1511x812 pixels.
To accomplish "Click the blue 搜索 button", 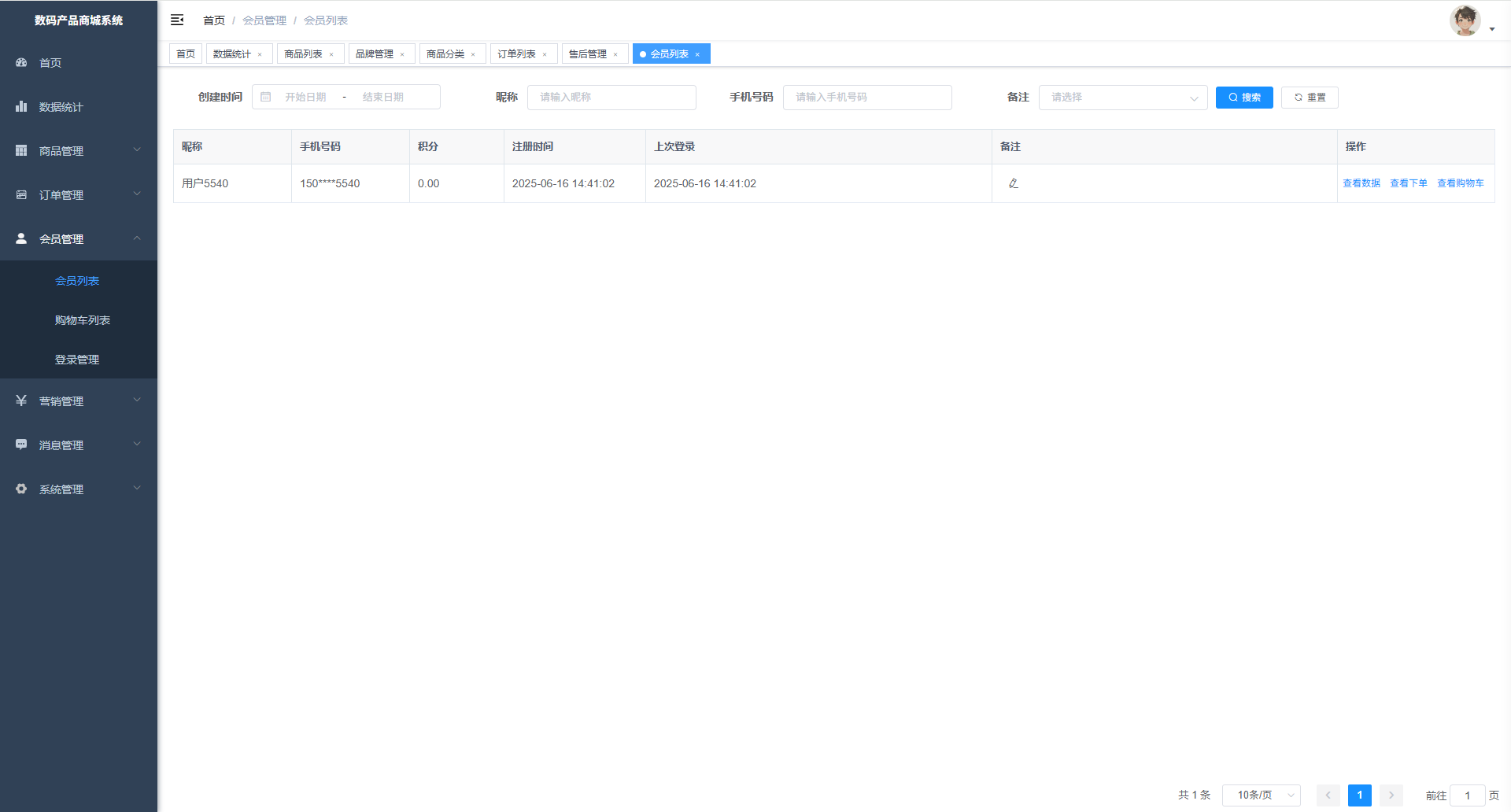I will (1243, 98).
